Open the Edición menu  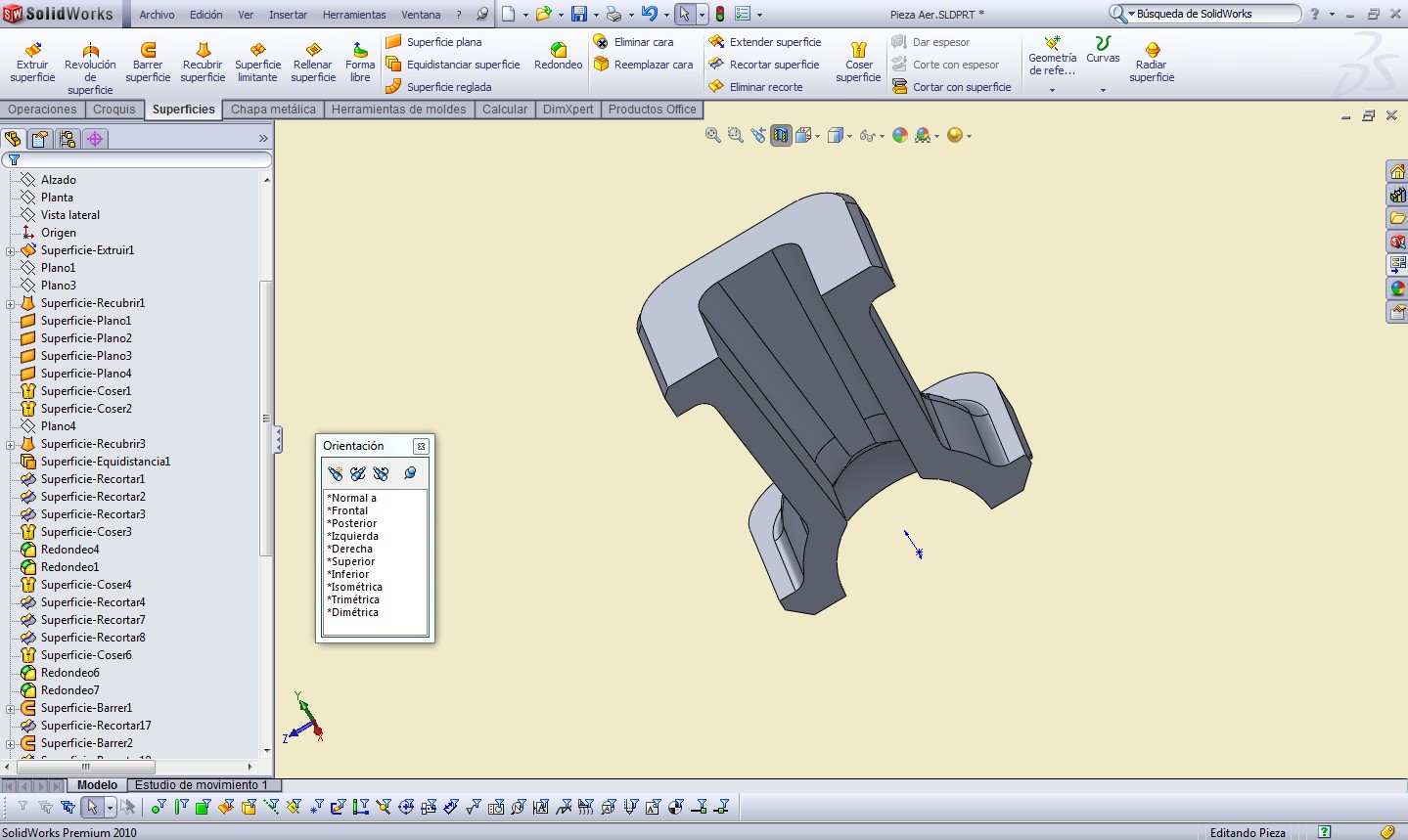coord(206,15)
